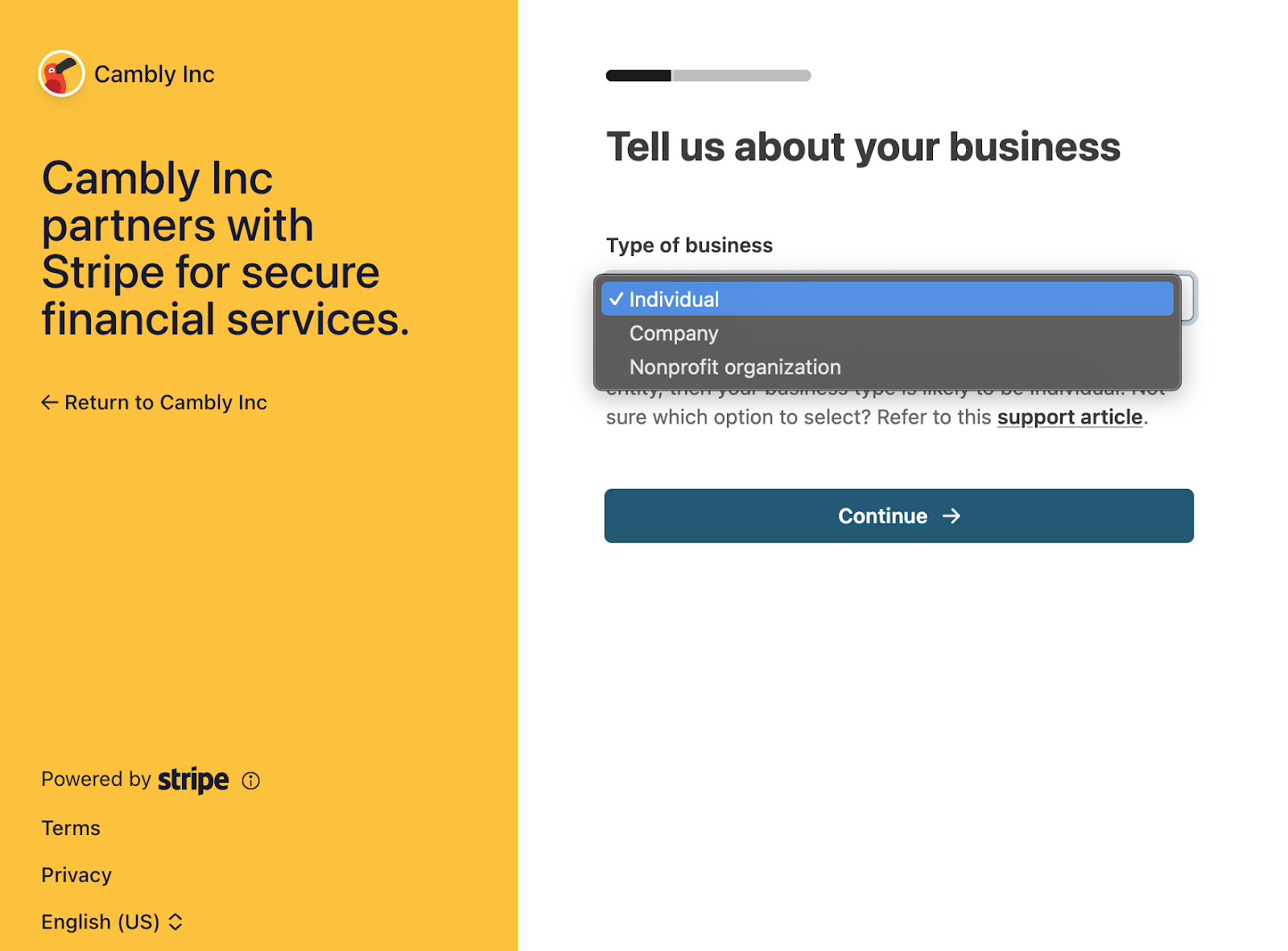Screen dimensions: 1288x951
Task: Open the English (US) language selector
Action: [x=112, y=922]
